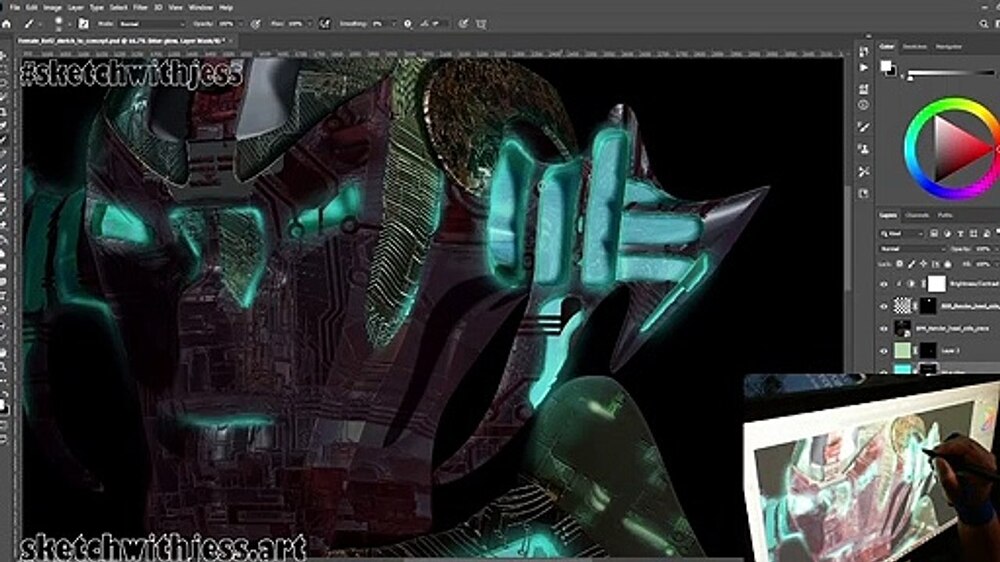This screenshot has height=562, width=1000.
Task: Toggle lock image pixels brush icon
Action: click(911, 263)
